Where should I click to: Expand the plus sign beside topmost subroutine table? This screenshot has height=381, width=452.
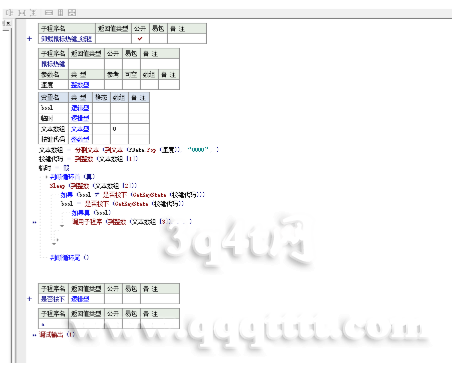[x=29, y=39]
